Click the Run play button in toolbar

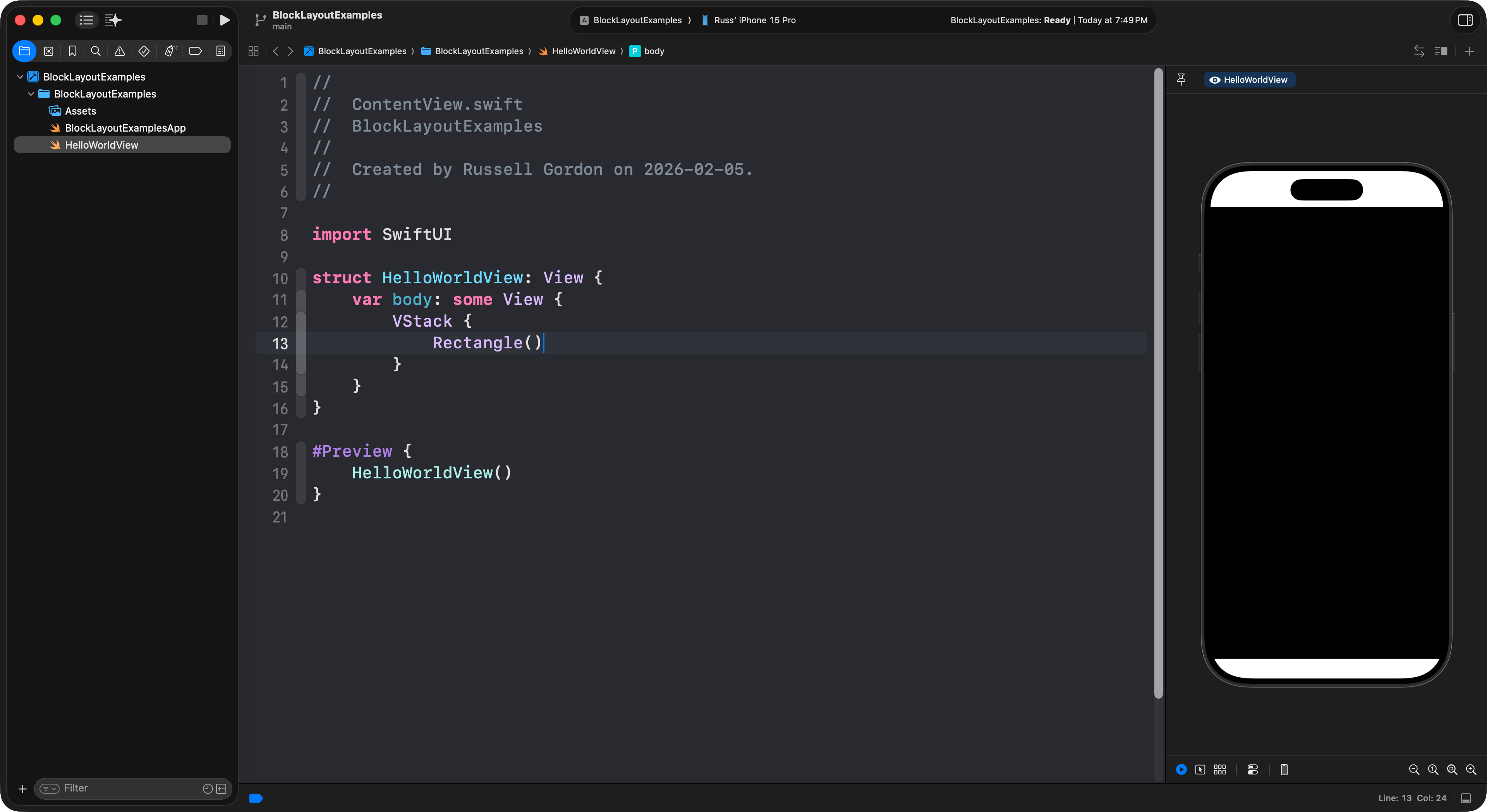pyautogui.click(x=225, y=20)
